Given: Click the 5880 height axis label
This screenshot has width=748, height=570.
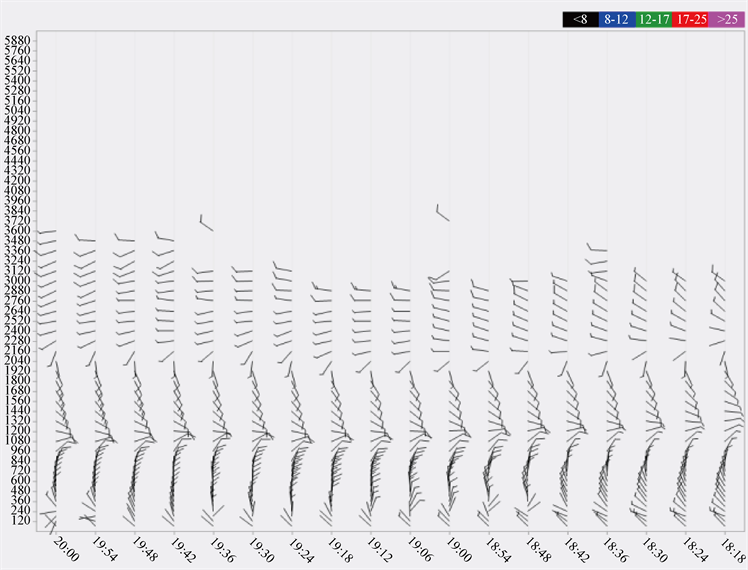Looking at the screenshot, I should pyautogui.click(x=19, y=40).
